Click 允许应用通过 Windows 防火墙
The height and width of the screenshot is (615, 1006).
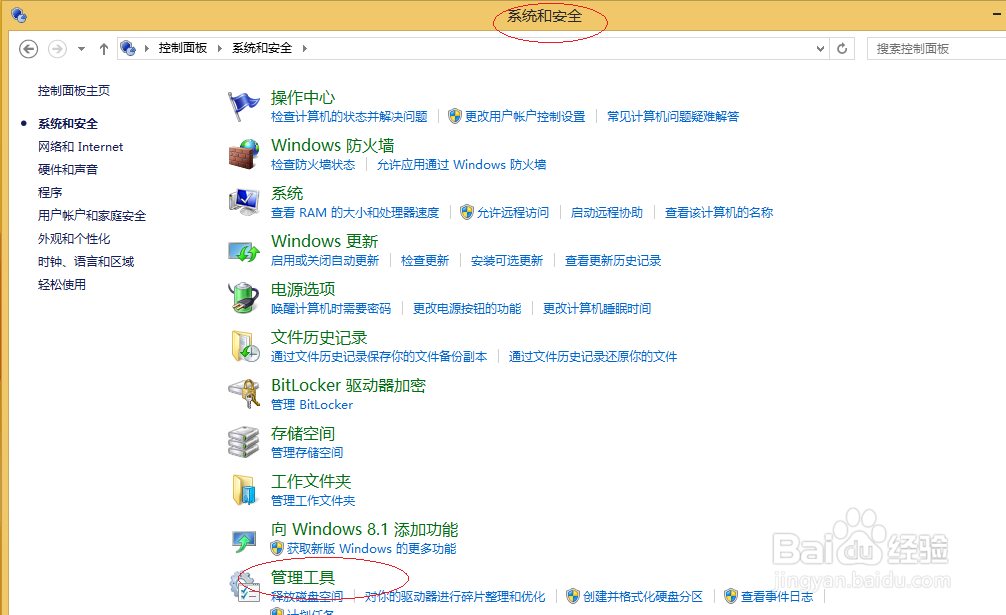461,164
